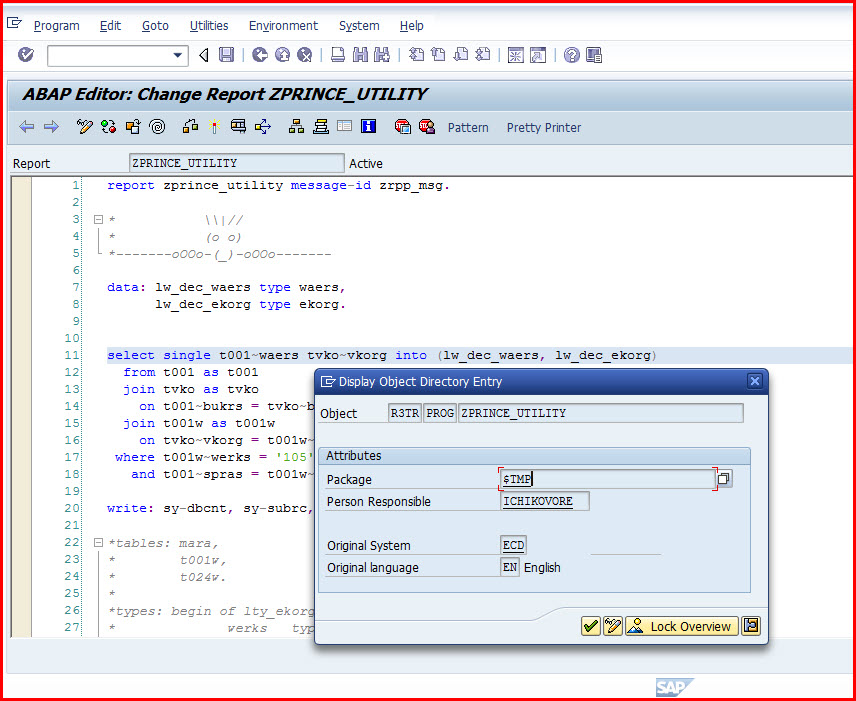This screenshot has width=856, height=701.
Task: Click the copy icon beside Lock Overview
Action: [751, 626]
